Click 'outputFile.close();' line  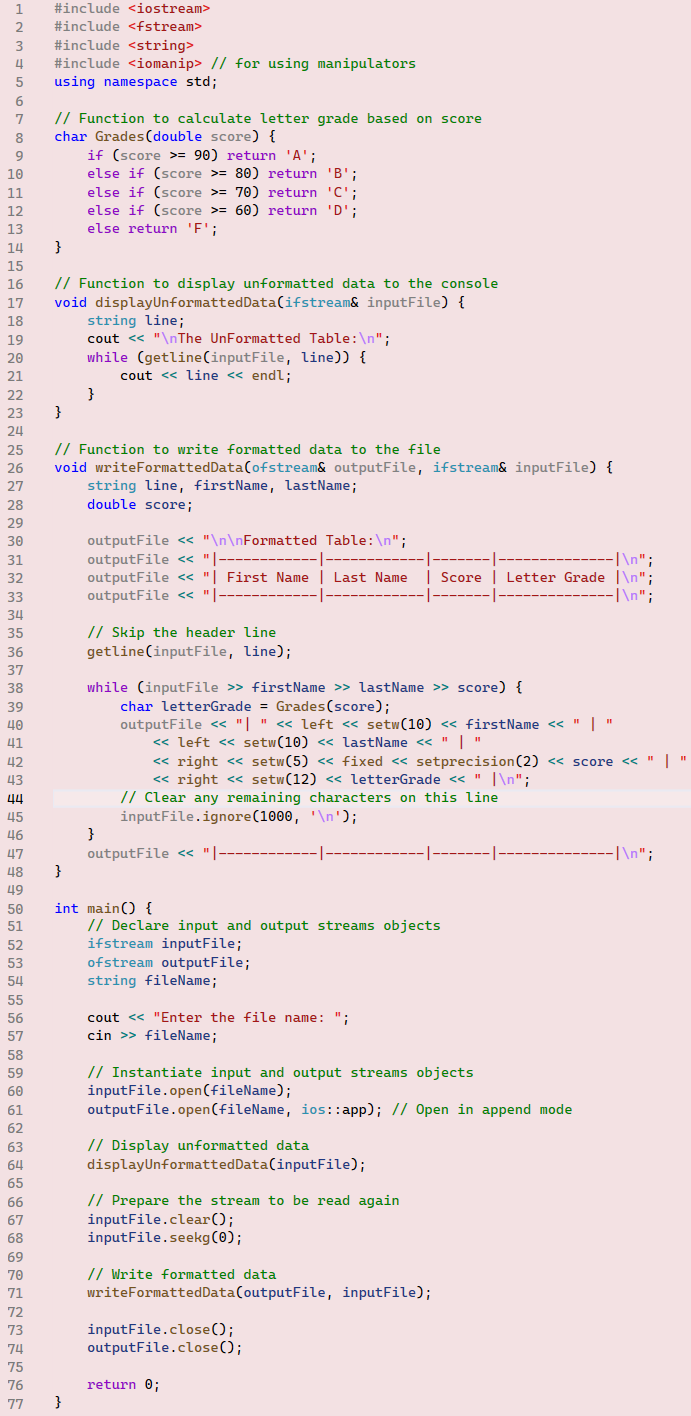[165, 1348]
